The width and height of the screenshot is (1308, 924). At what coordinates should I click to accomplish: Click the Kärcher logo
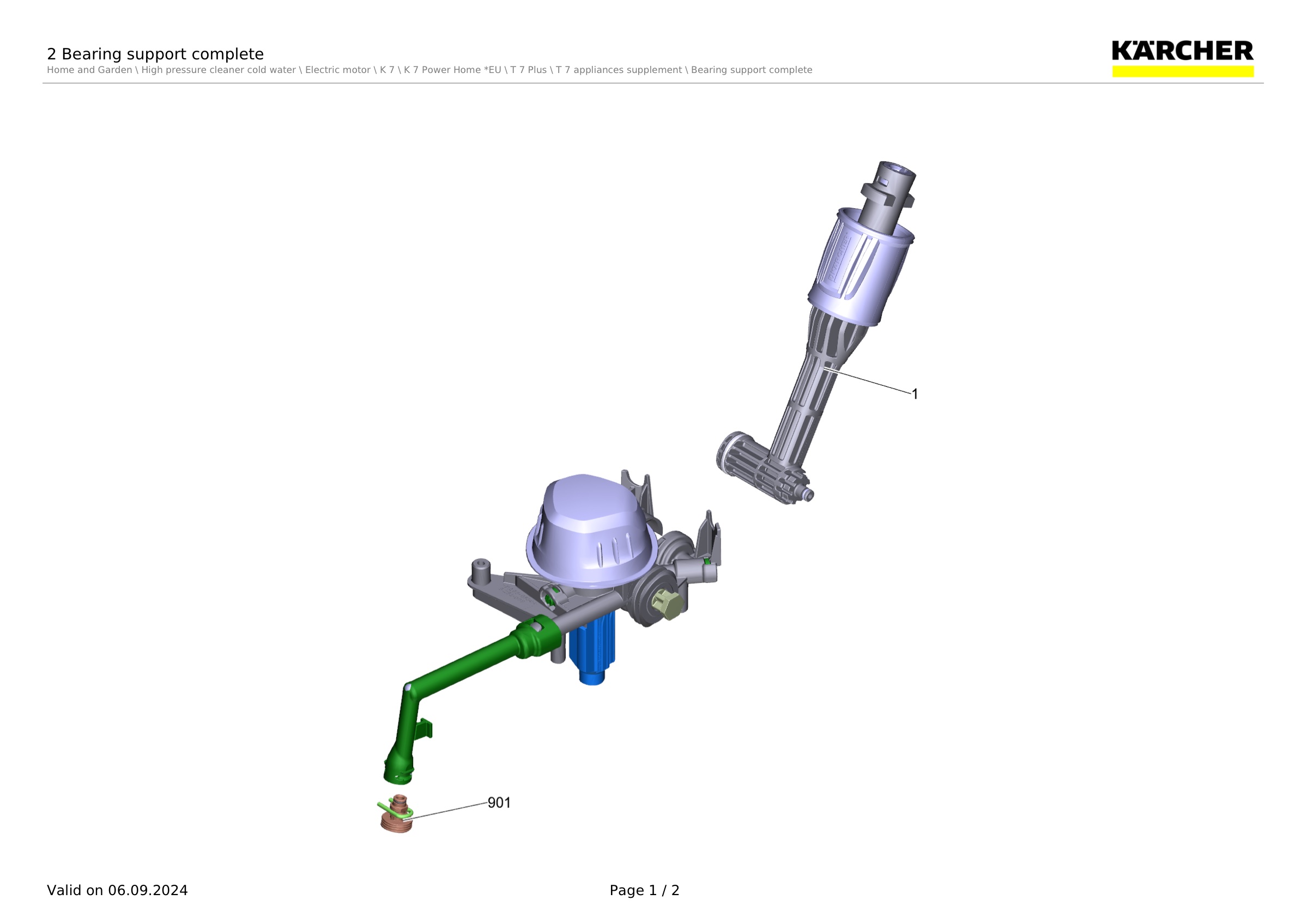coord(1183,58)
